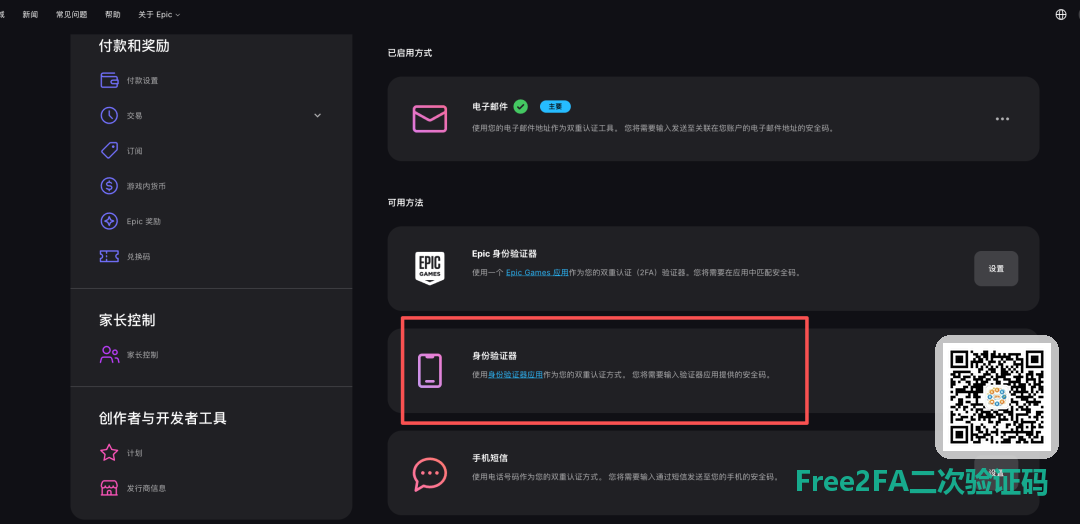This screenshot has height=524, width=1080.
Task: Follow the 身份验证器应用 link
Action: pyautogui.click(x=516, y=375)
